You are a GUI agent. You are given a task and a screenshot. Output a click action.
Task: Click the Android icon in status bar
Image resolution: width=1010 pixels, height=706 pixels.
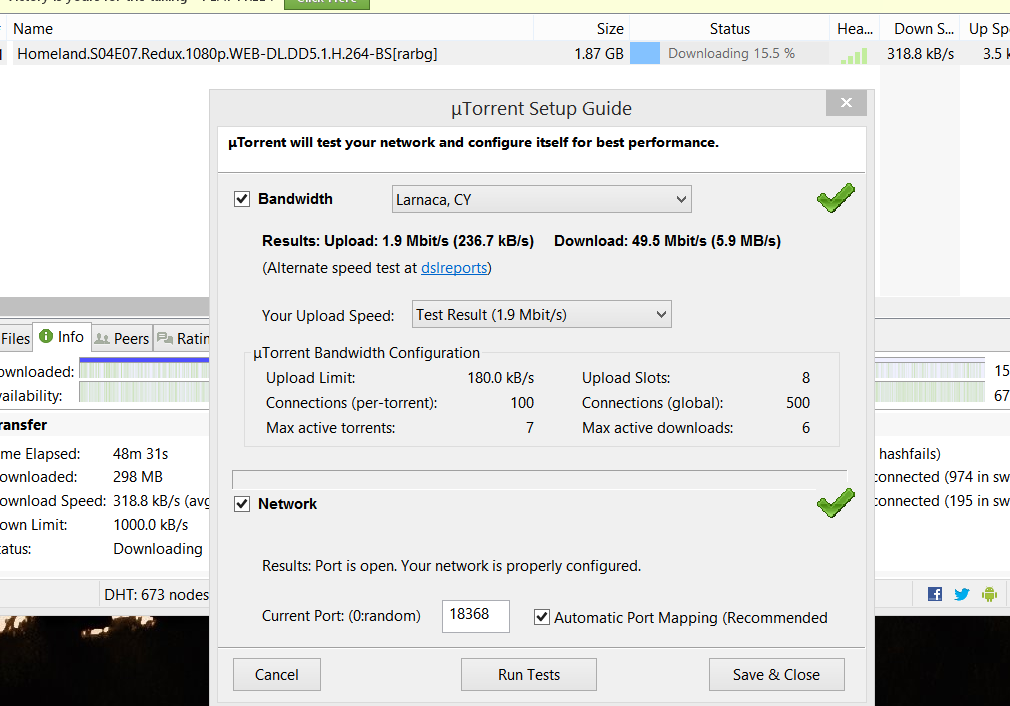tap(989, 594)
